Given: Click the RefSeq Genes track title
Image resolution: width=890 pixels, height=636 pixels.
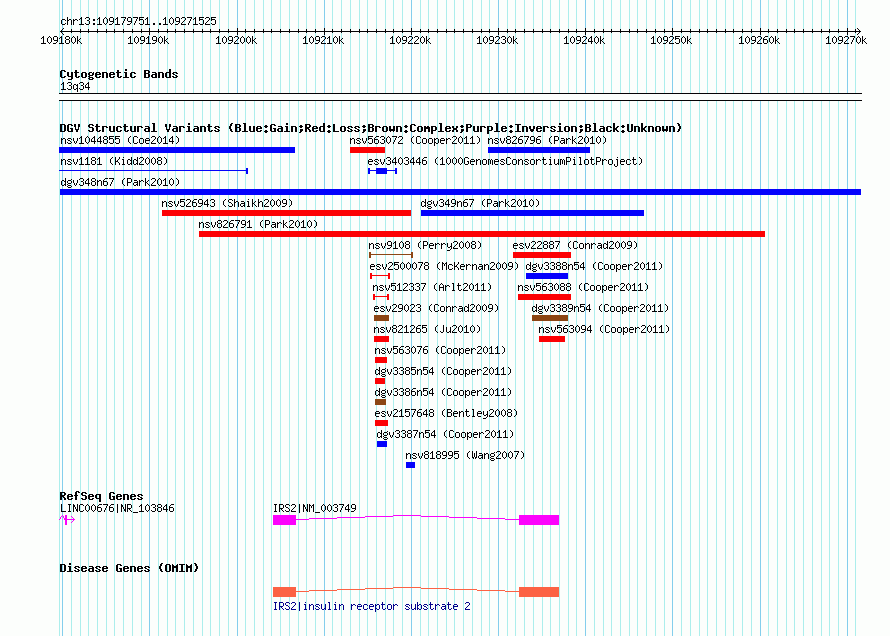Looking at the screenshot, I should click(x=101, y=496).
